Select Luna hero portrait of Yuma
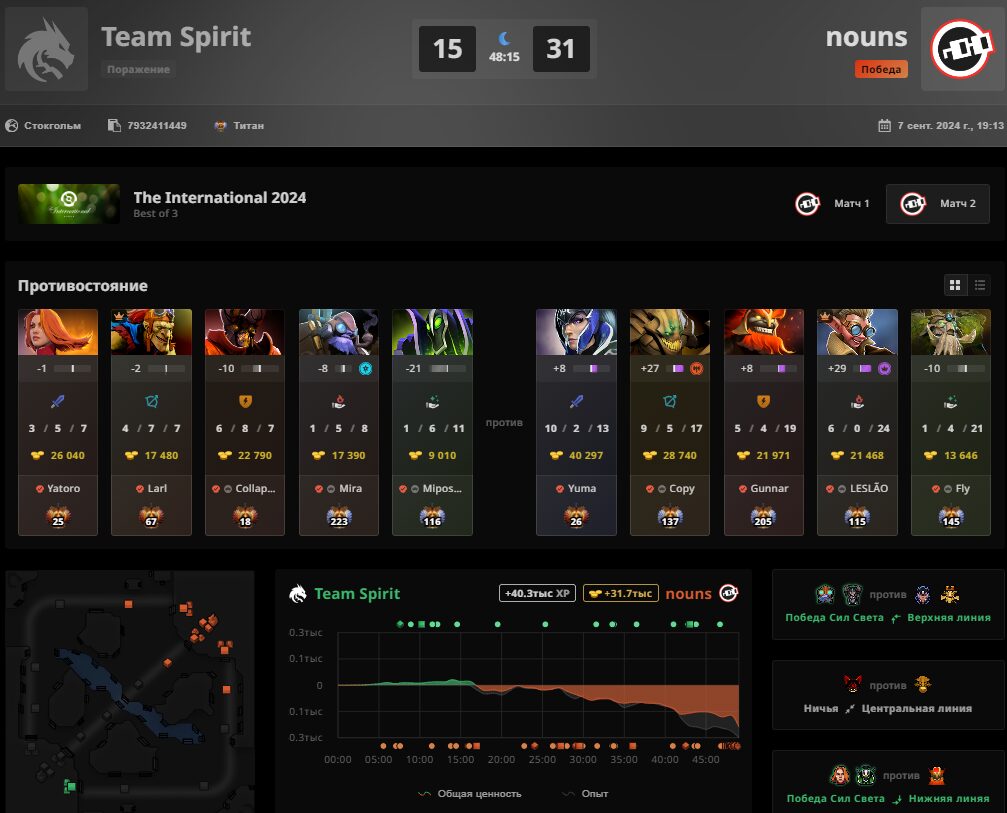Screen dimensions: 1007x813 point(576,332)
